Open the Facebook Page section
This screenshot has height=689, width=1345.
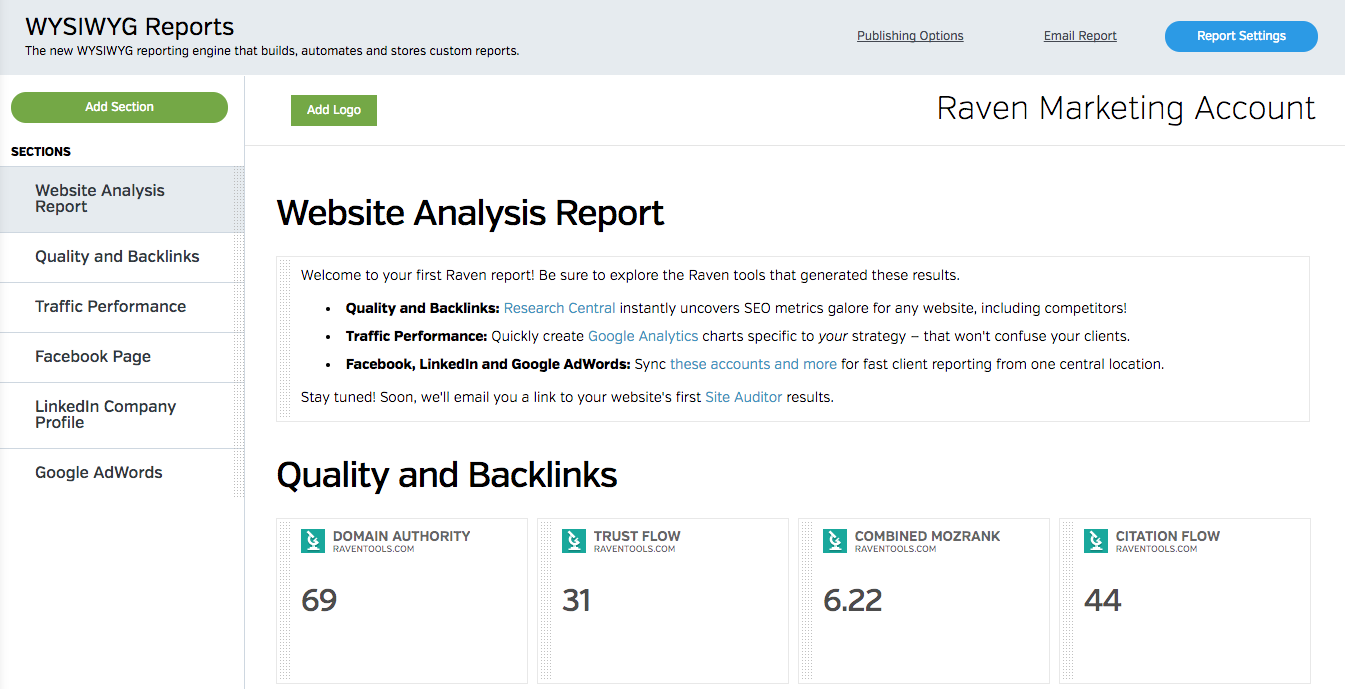pyautogui.click(x=93, y=357)
